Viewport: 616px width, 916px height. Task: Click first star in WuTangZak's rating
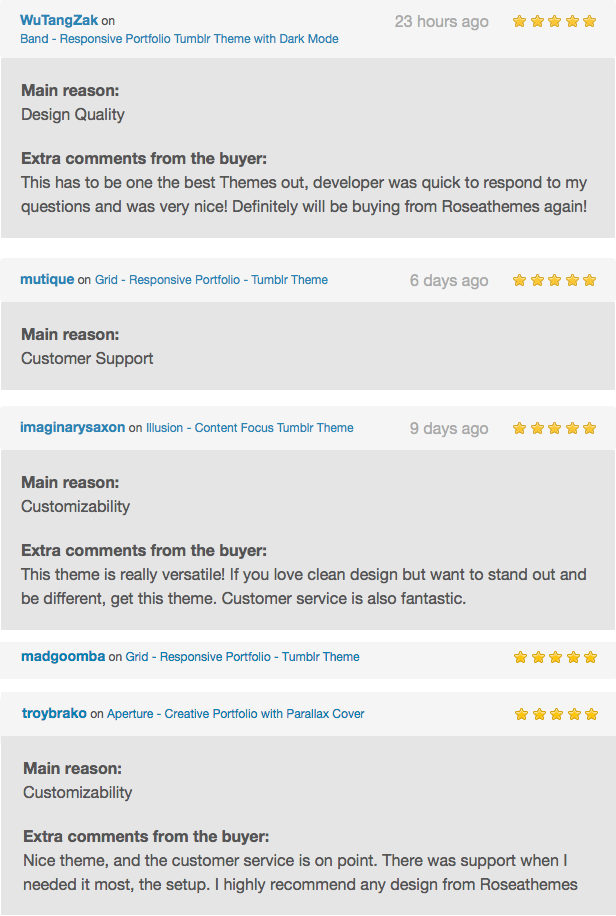520,21
